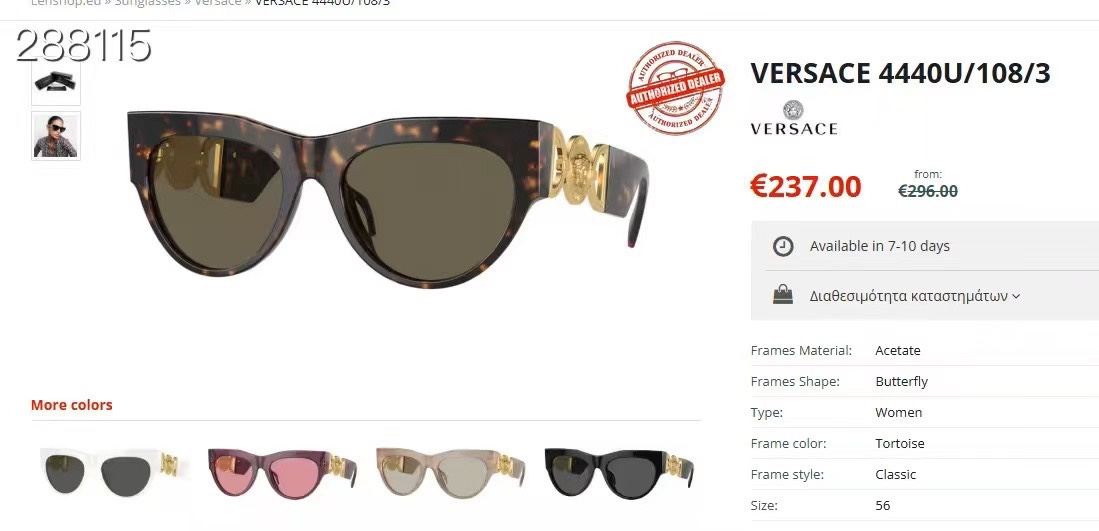Screen dimensions: 1099x531
Task: Go to Lenshop.eu home breadcrumb link
Action: tap(66, 3)
